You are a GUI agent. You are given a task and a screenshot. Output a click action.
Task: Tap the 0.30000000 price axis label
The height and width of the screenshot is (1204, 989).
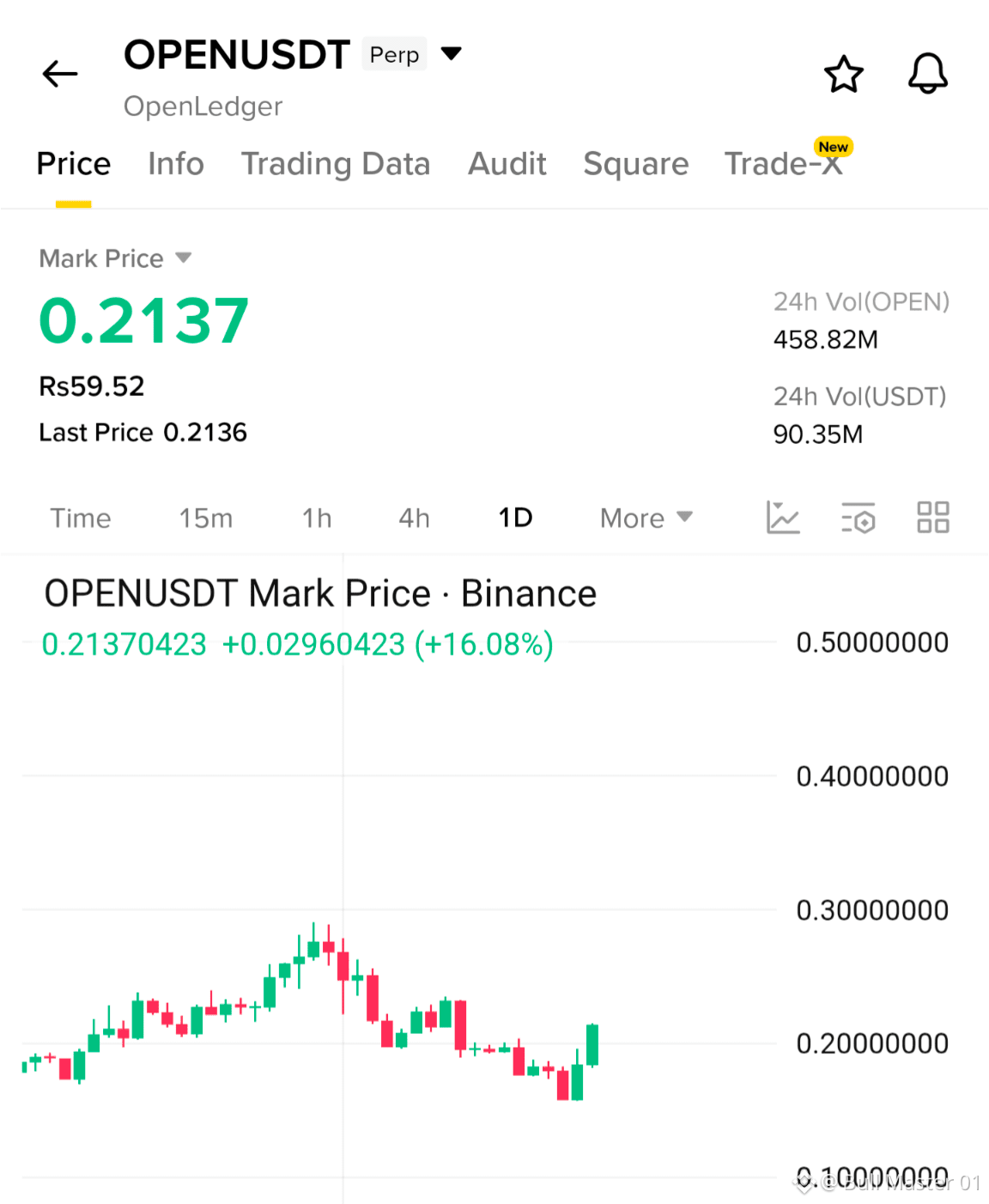(872, 910)
